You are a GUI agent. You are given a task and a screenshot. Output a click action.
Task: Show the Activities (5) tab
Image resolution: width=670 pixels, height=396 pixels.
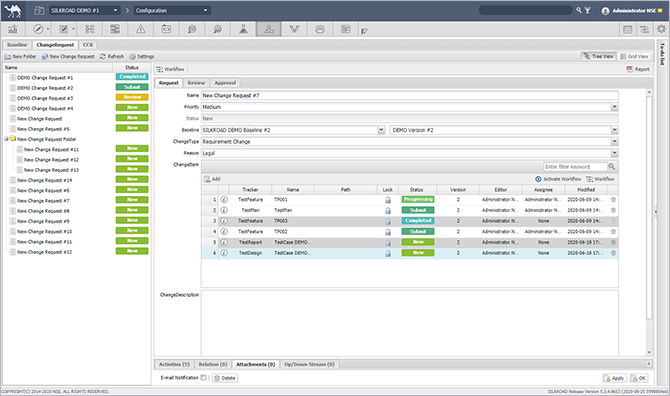point(174,364)
